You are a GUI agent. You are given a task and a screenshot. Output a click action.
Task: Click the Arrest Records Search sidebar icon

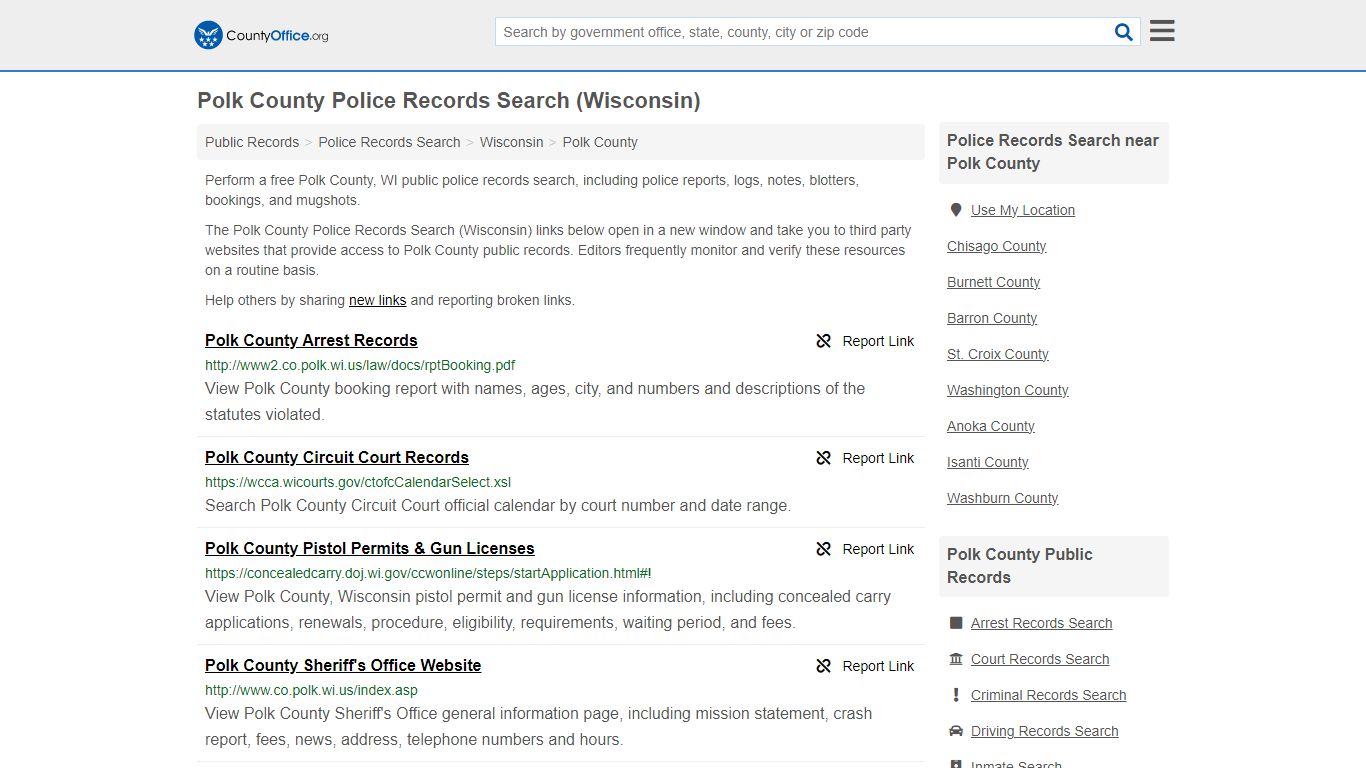(956, 623)
